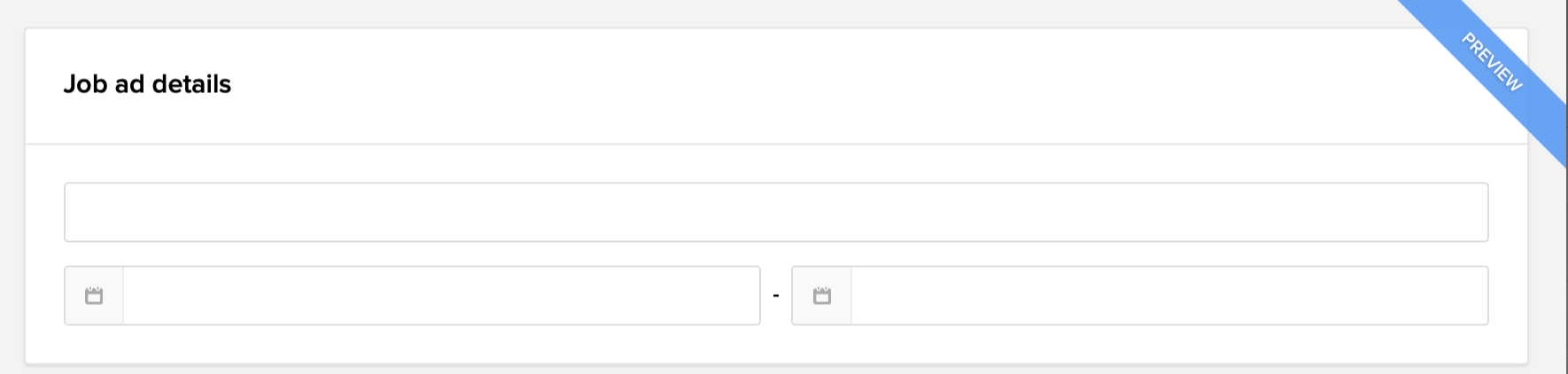Focus the start date input field
1568x374 pixels.
pos(441,296)
